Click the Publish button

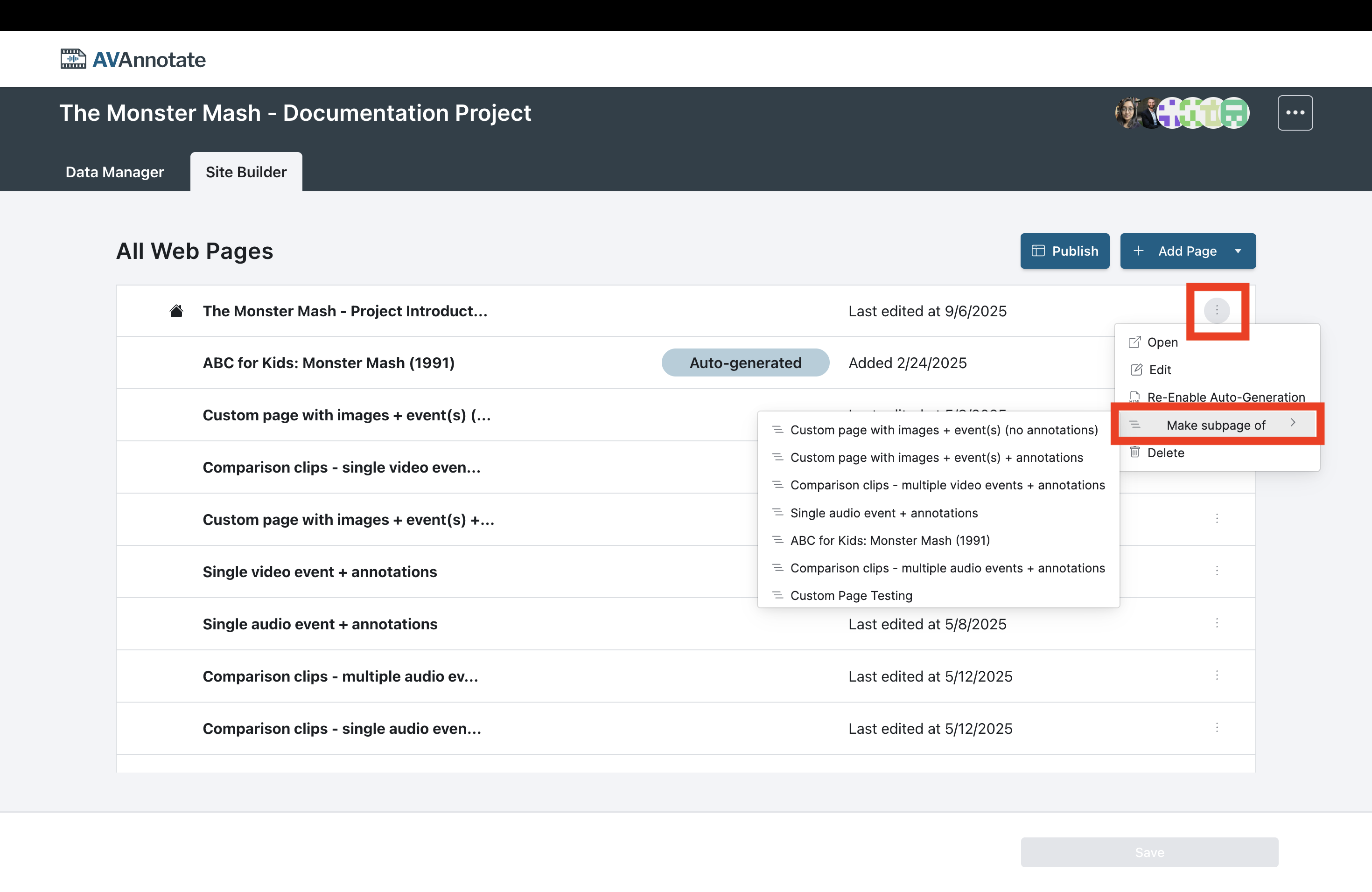(1065, 251)
